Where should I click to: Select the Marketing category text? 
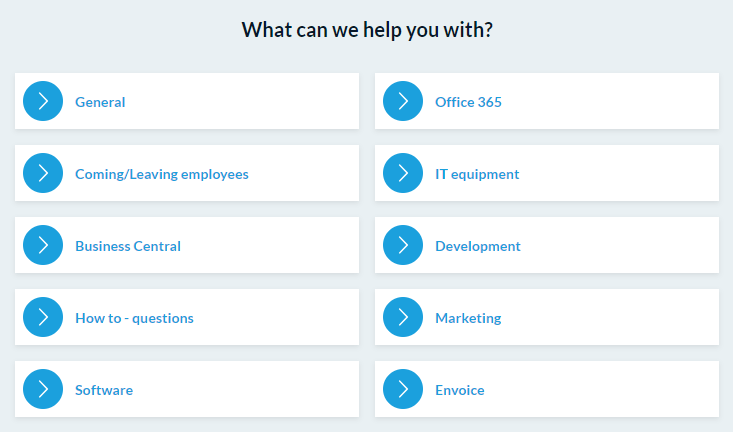(468, 318)
